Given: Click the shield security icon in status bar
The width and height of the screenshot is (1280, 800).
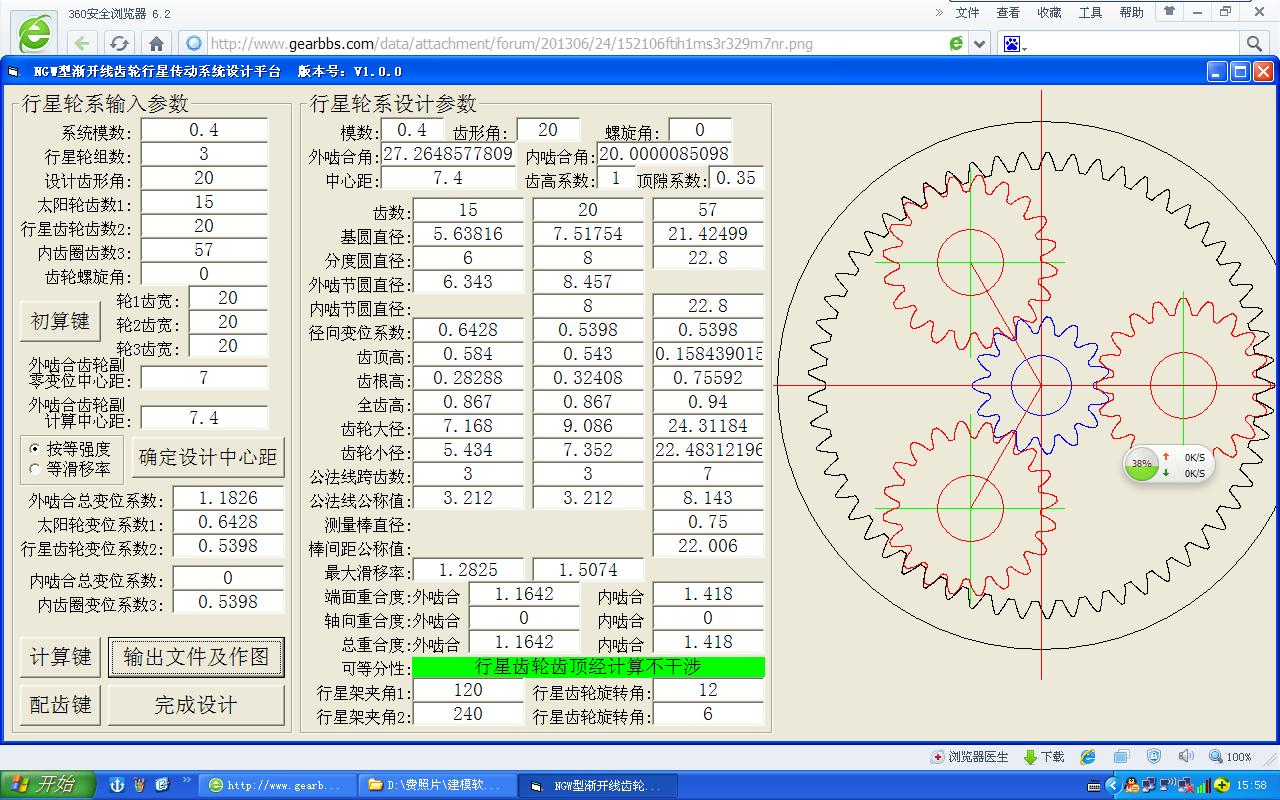Looking at the screenshot, I should 1154,757.
